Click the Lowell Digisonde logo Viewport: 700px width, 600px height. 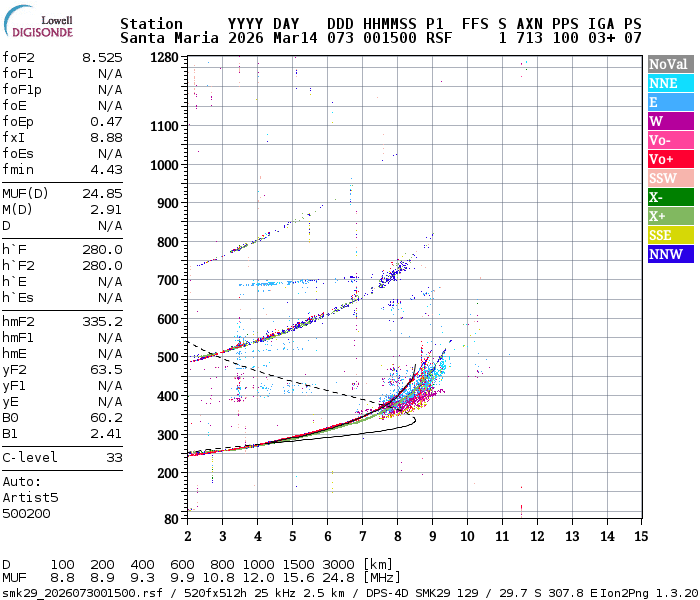(x=38, y=22)
